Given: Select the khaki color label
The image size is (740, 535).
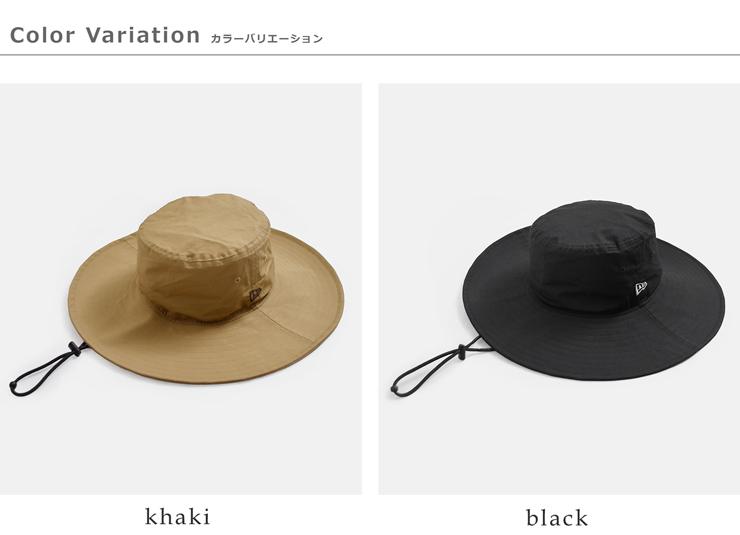Looking at the screenshot, I should pyautogui.click(x=177, y=517).
